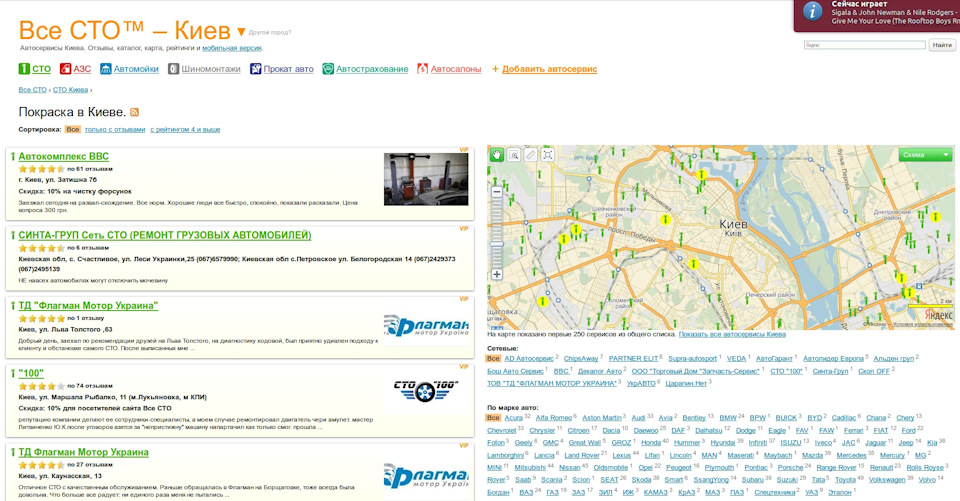Viewport: 960px width, 501px height.
Task: Open the мобильная версия link
Action: click(x=232, y=48)
